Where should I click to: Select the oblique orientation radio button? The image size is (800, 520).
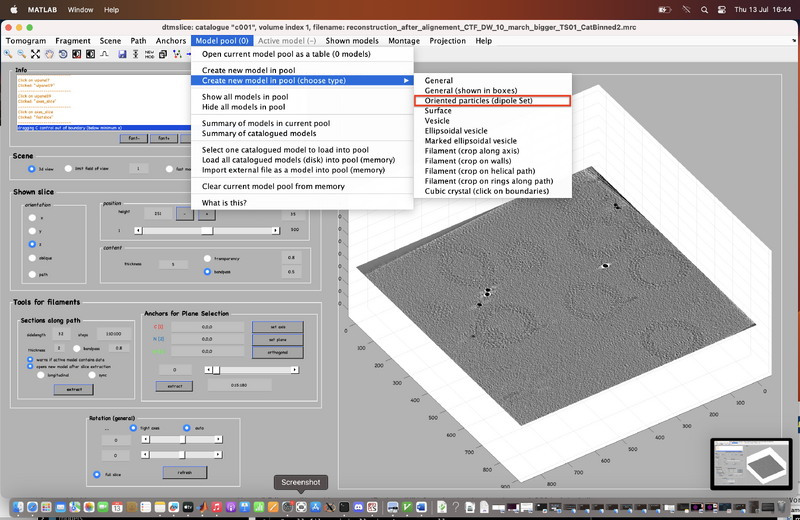coord(33,257)
